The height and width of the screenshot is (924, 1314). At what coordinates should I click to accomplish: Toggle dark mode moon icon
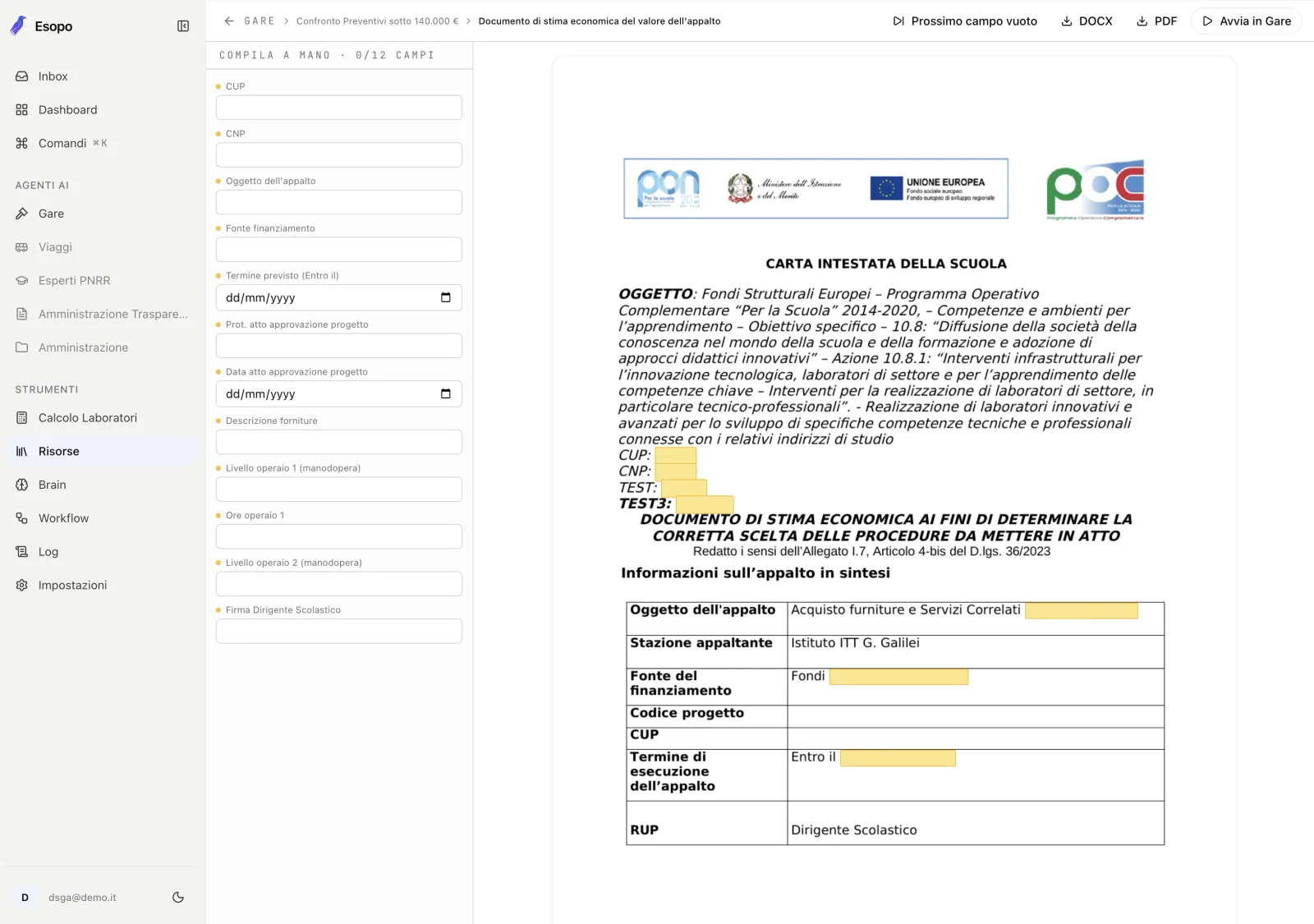tap(178, 898)
